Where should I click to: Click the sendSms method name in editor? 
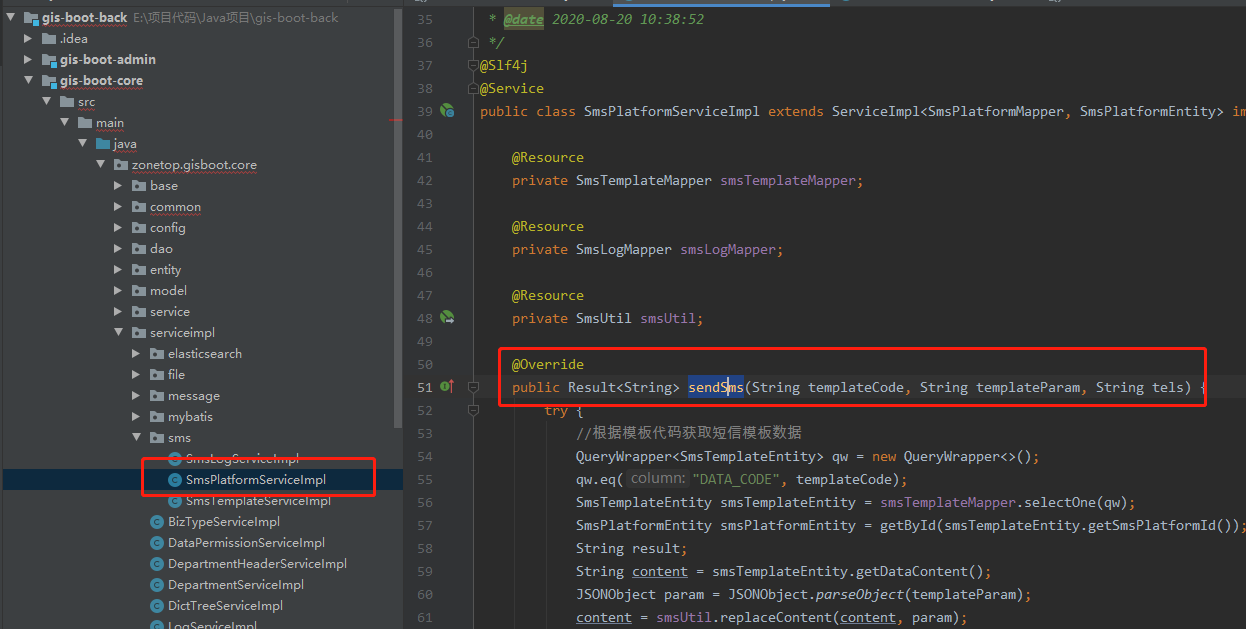click(715, 387)
